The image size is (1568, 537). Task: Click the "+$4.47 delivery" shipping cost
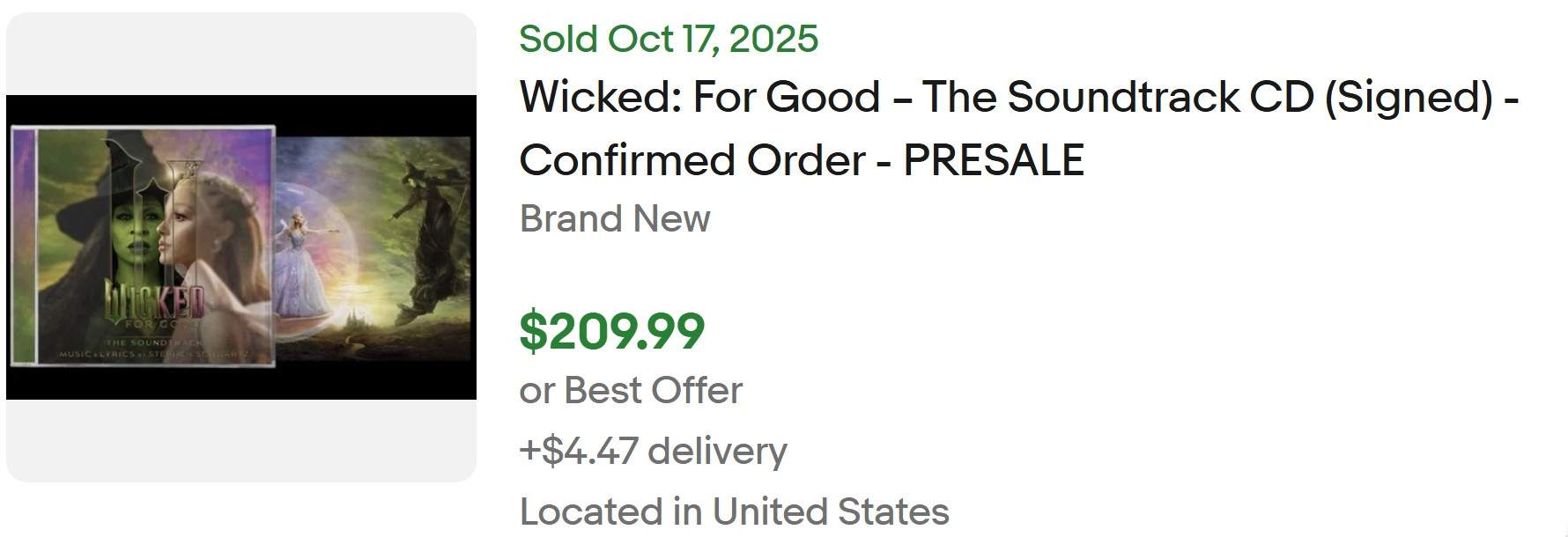tap(653, 450)
